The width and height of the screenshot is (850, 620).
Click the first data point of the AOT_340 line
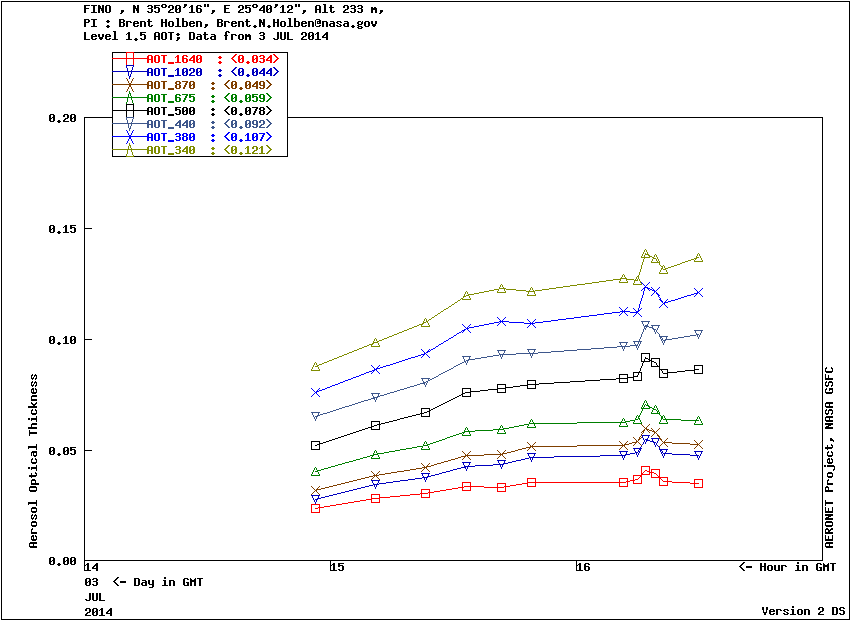pos(316,367)
